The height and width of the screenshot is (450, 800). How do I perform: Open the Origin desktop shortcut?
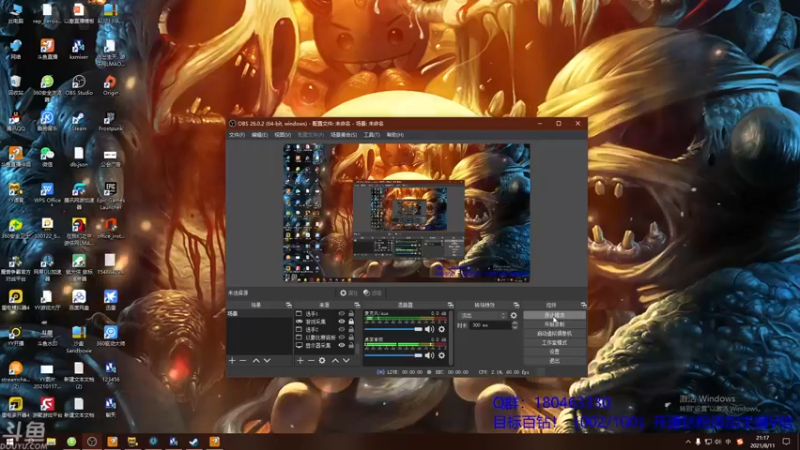point(110,85)
